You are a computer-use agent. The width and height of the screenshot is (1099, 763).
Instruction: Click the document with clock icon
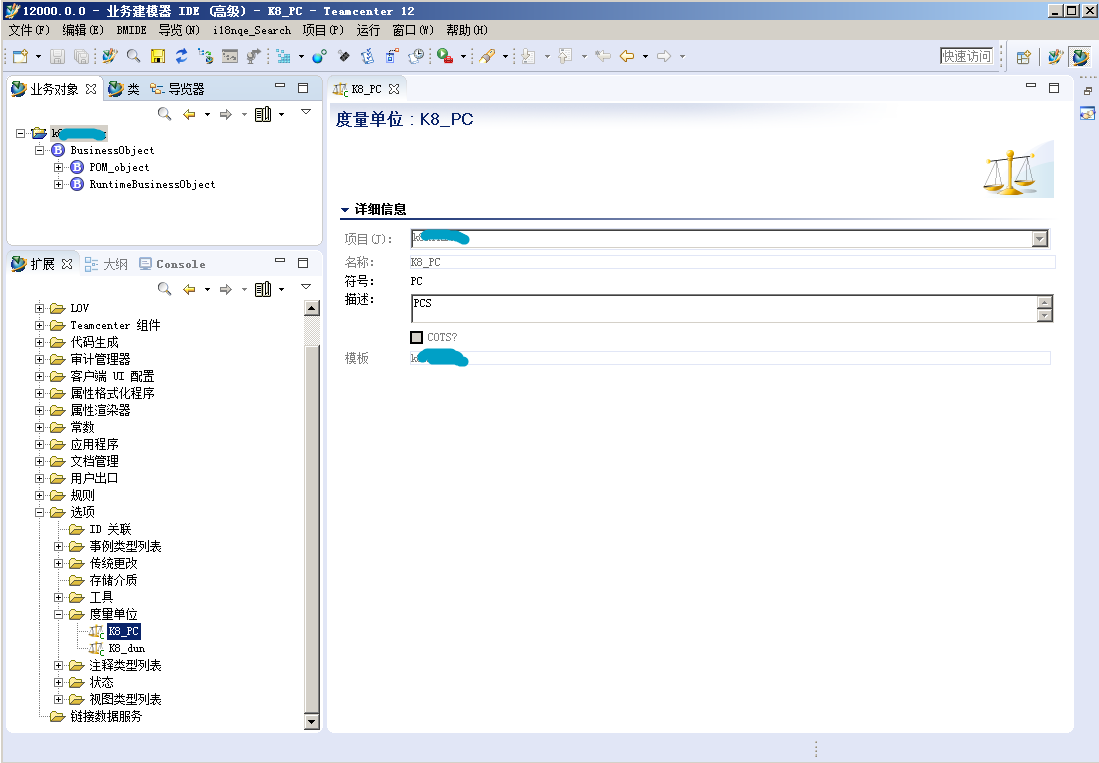point(416,56)
